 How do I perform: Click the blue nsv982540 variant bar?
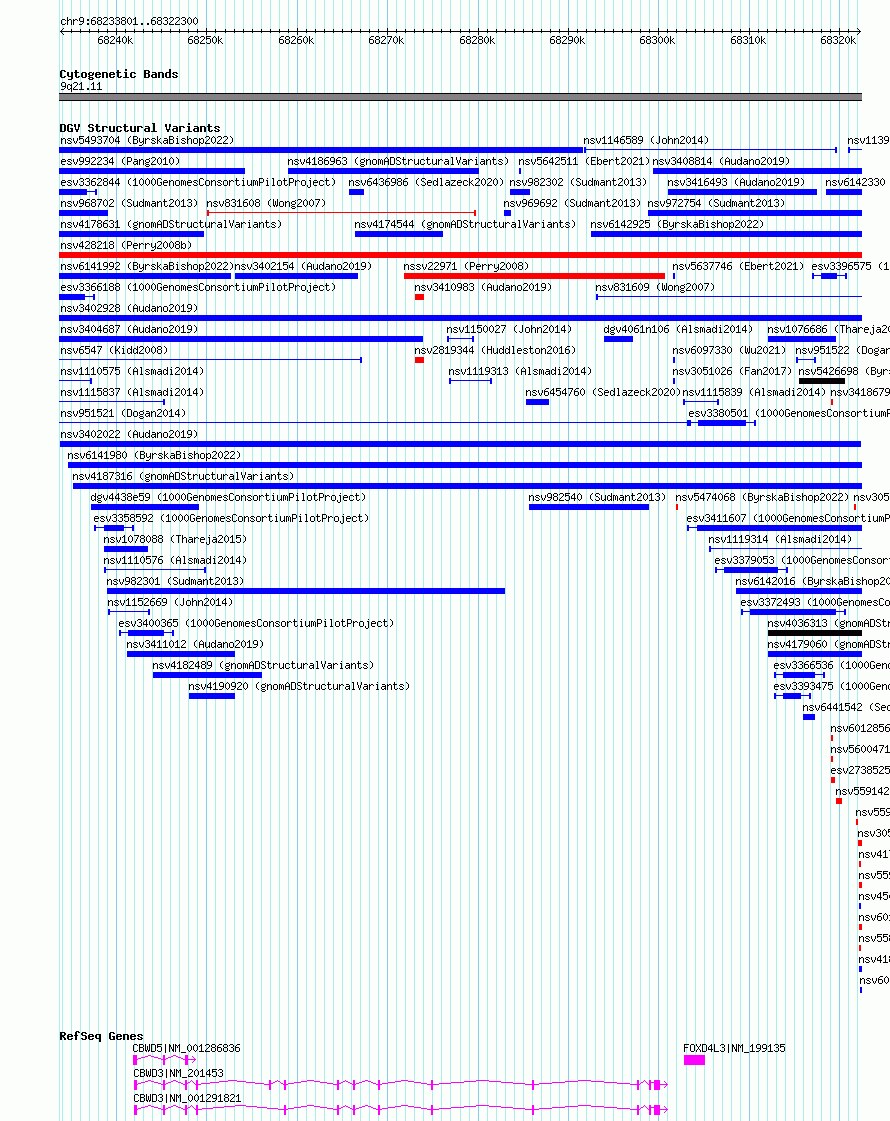[x=589, y=507]
